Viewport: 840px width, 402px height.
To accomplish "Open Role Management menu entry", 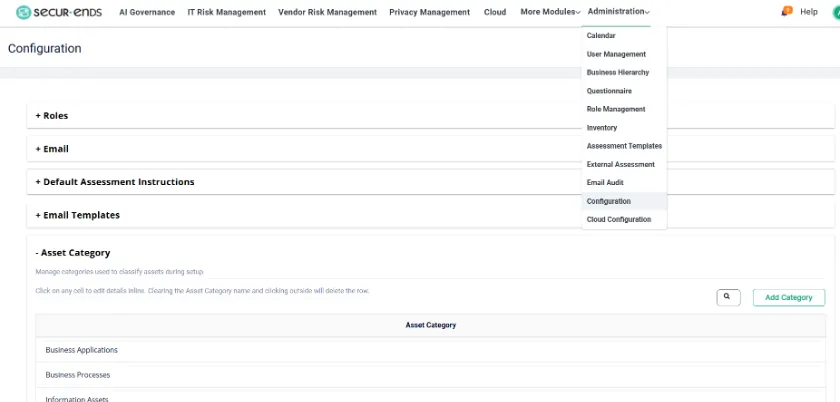I will [x=624, y=109].
